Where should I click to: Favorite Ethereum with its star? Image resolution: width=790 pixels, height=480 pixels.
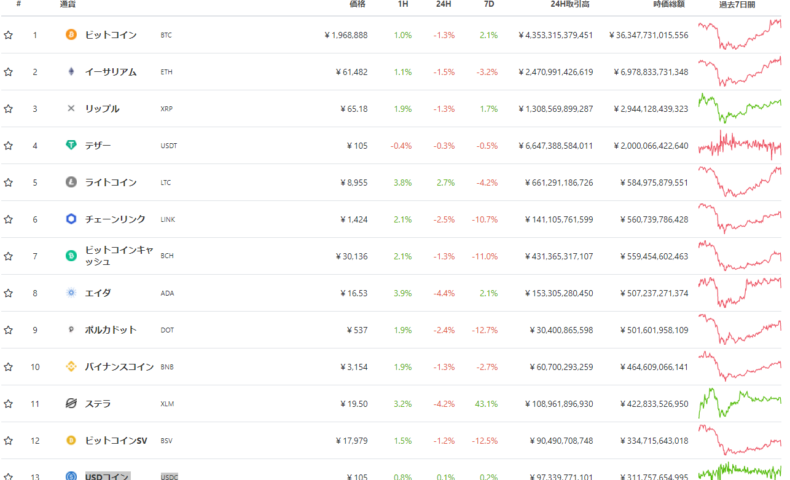point(8,72)
